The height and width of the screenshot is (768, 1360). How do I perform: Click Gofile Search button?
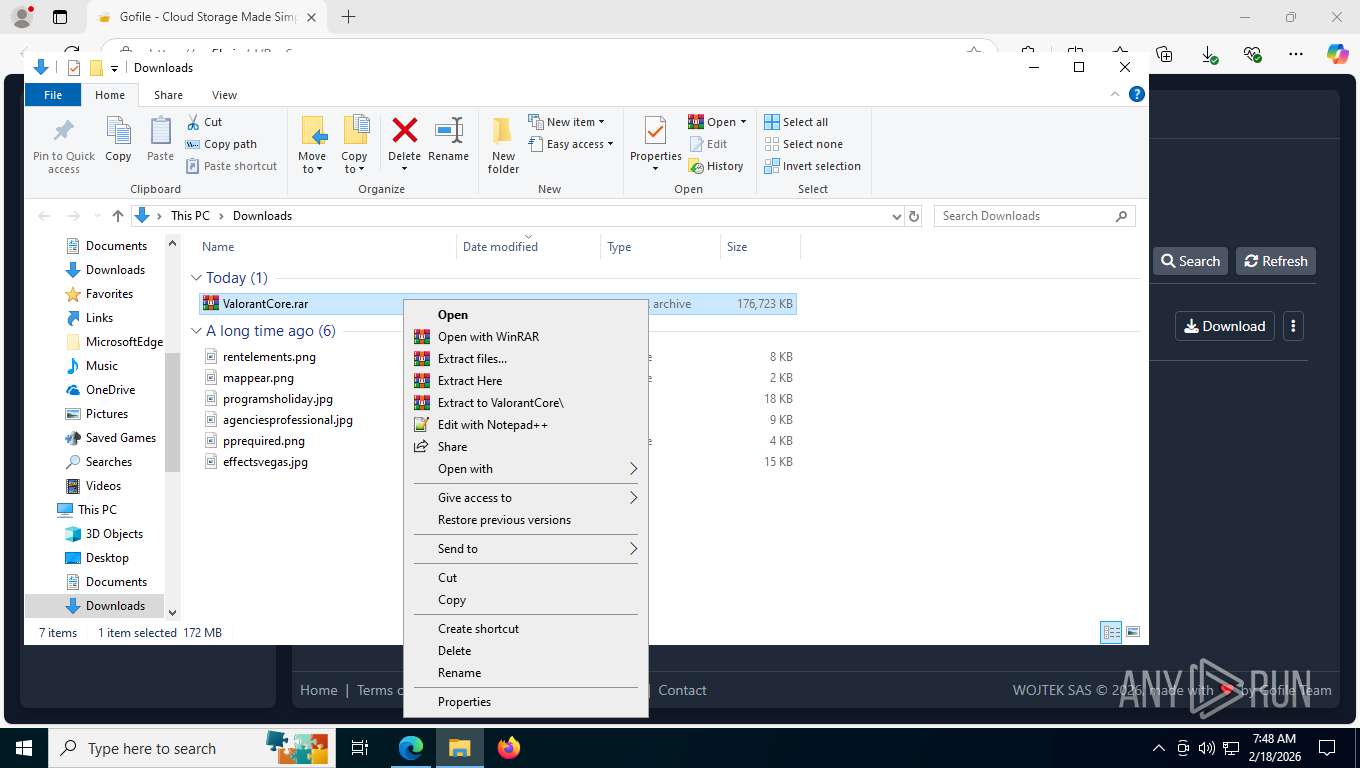tap(1190, 261)
